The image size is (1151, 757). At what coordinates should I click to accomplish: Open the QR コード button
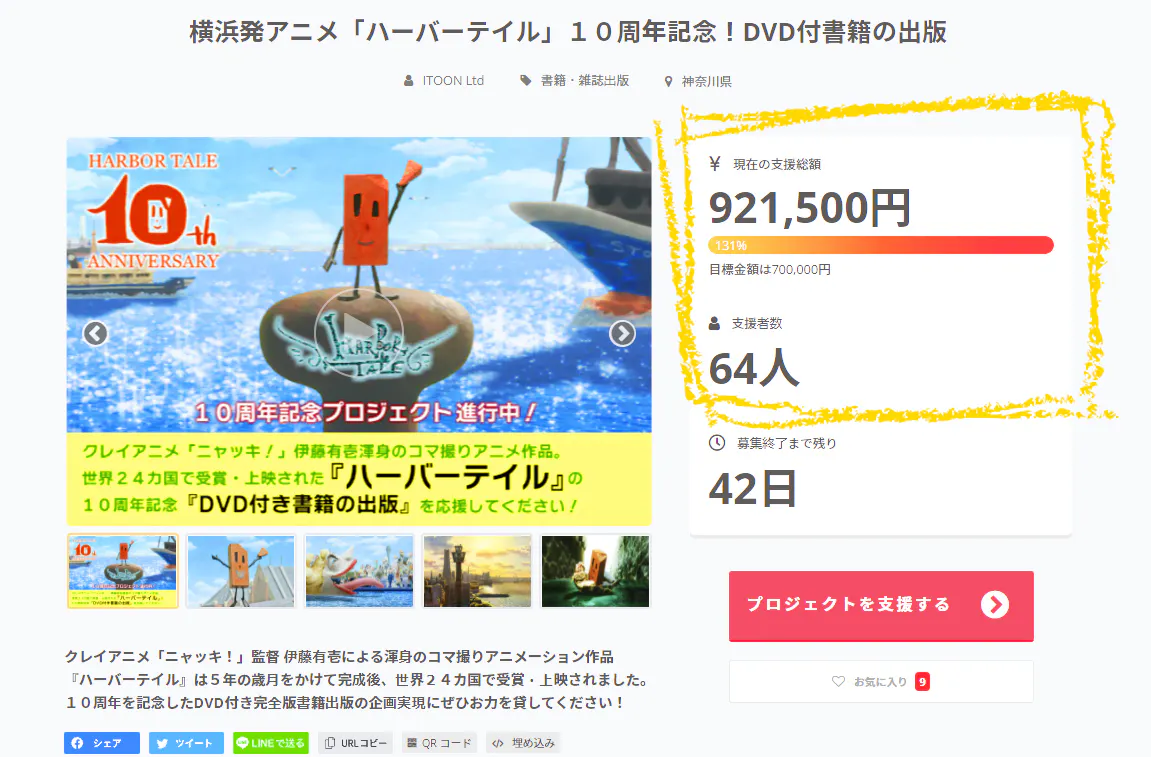440,743
